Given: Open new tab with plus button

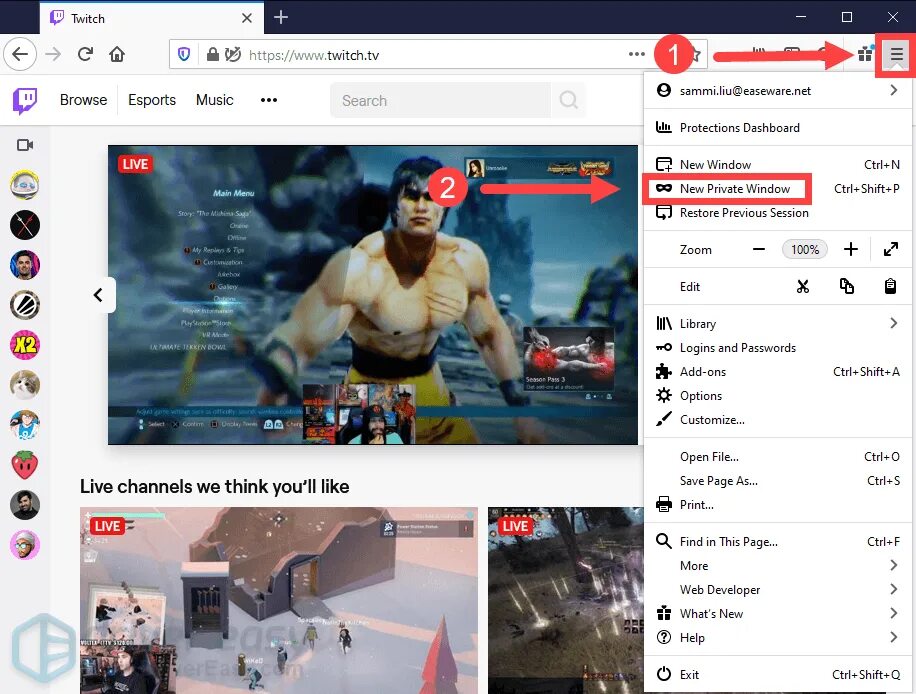Looking at the screenshot, I should pyautogui.click(x=281, y=18).
